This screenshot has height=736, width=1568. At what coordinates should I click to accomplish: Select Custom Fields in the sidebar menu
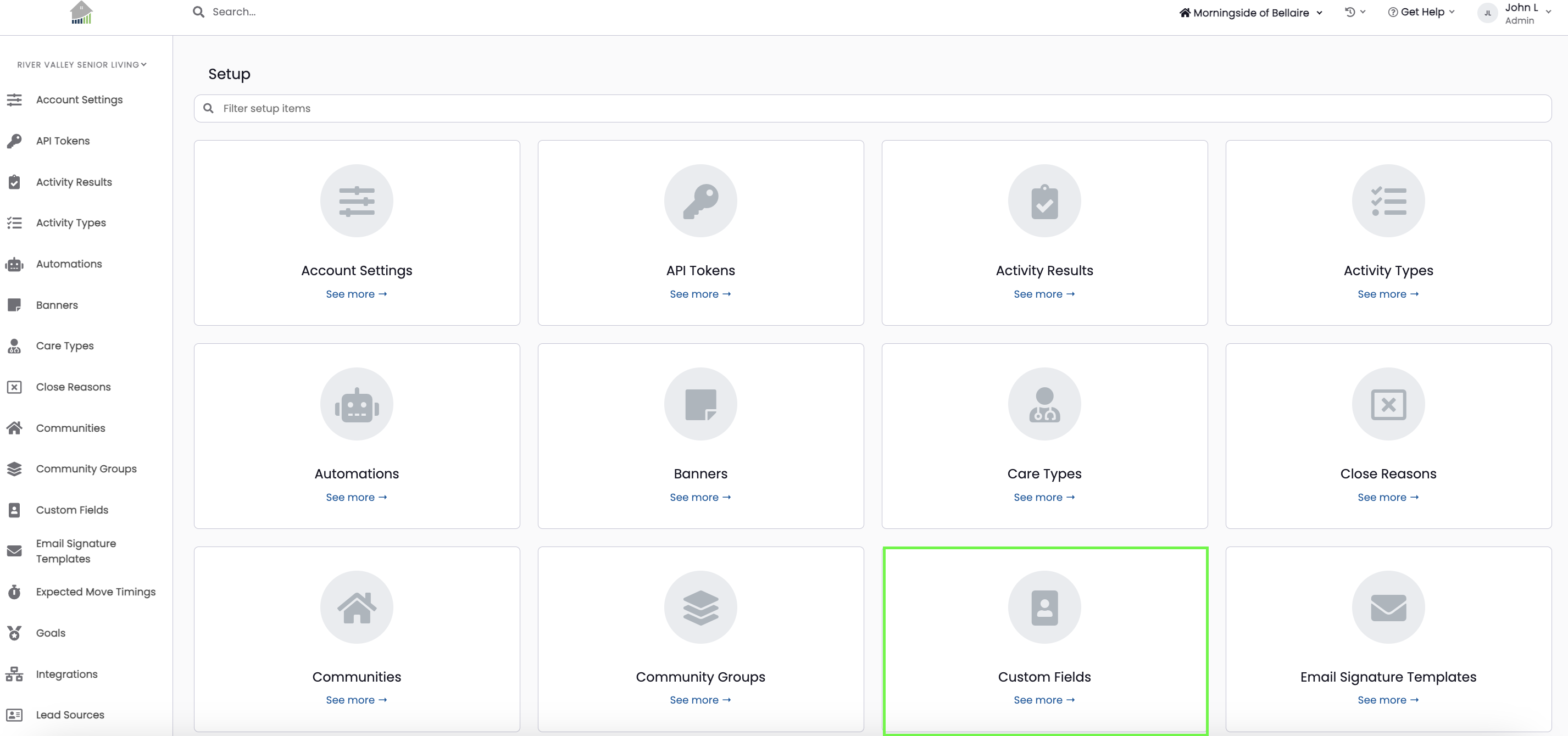[x=72, y=510]
